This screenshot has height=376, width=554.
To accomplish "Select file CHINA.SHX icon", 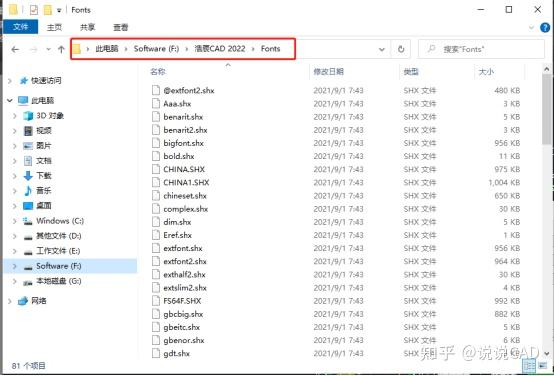I will [156, 169].
